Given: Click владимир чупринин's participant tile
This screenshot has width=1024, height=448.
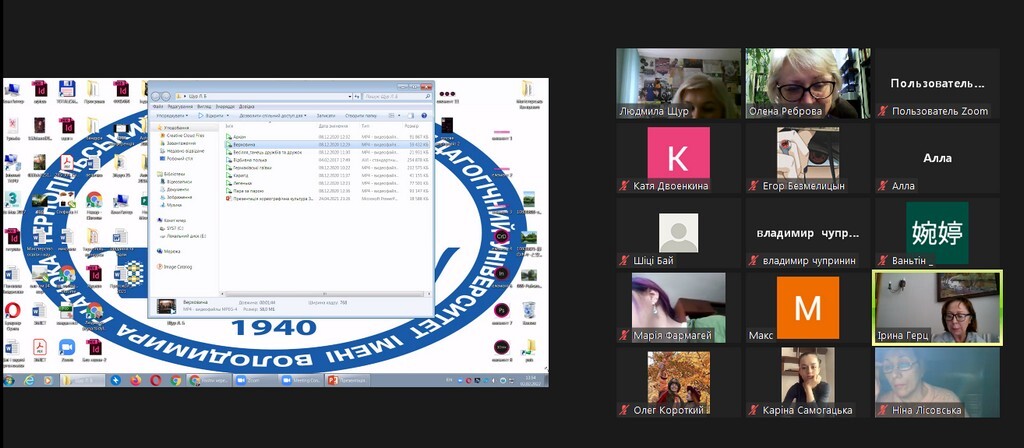Looking at the screenshot, I should (x=808, y=233).
